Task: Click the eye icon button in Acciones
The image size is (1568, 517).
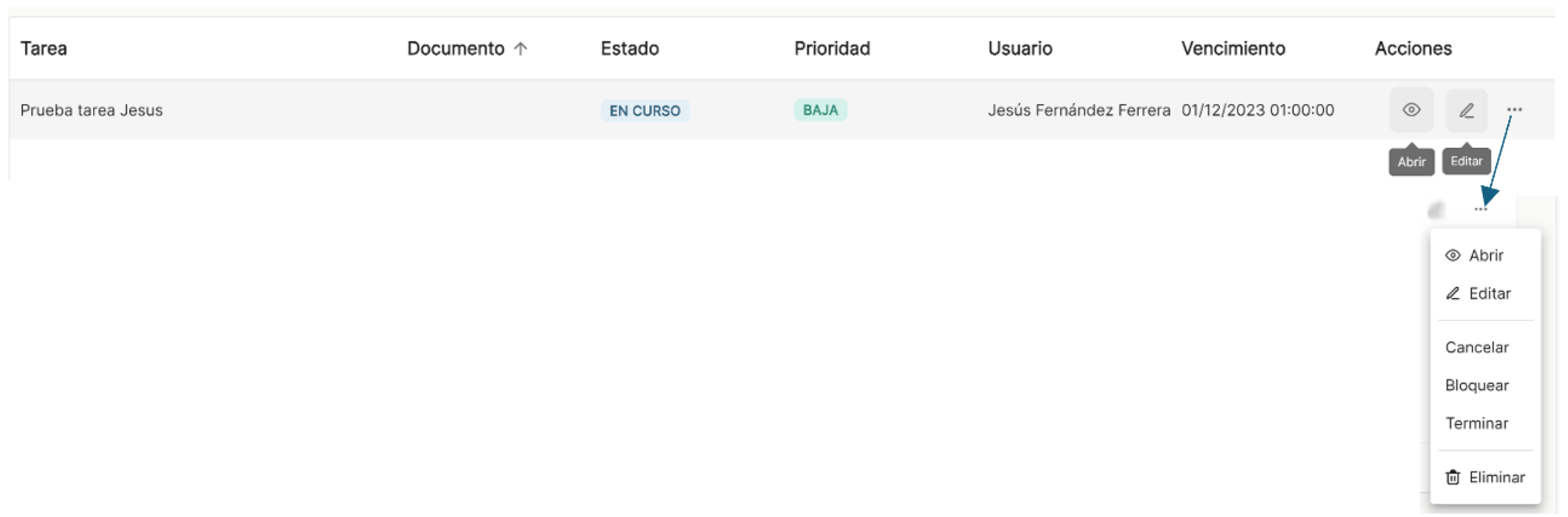Action: 1411,110
